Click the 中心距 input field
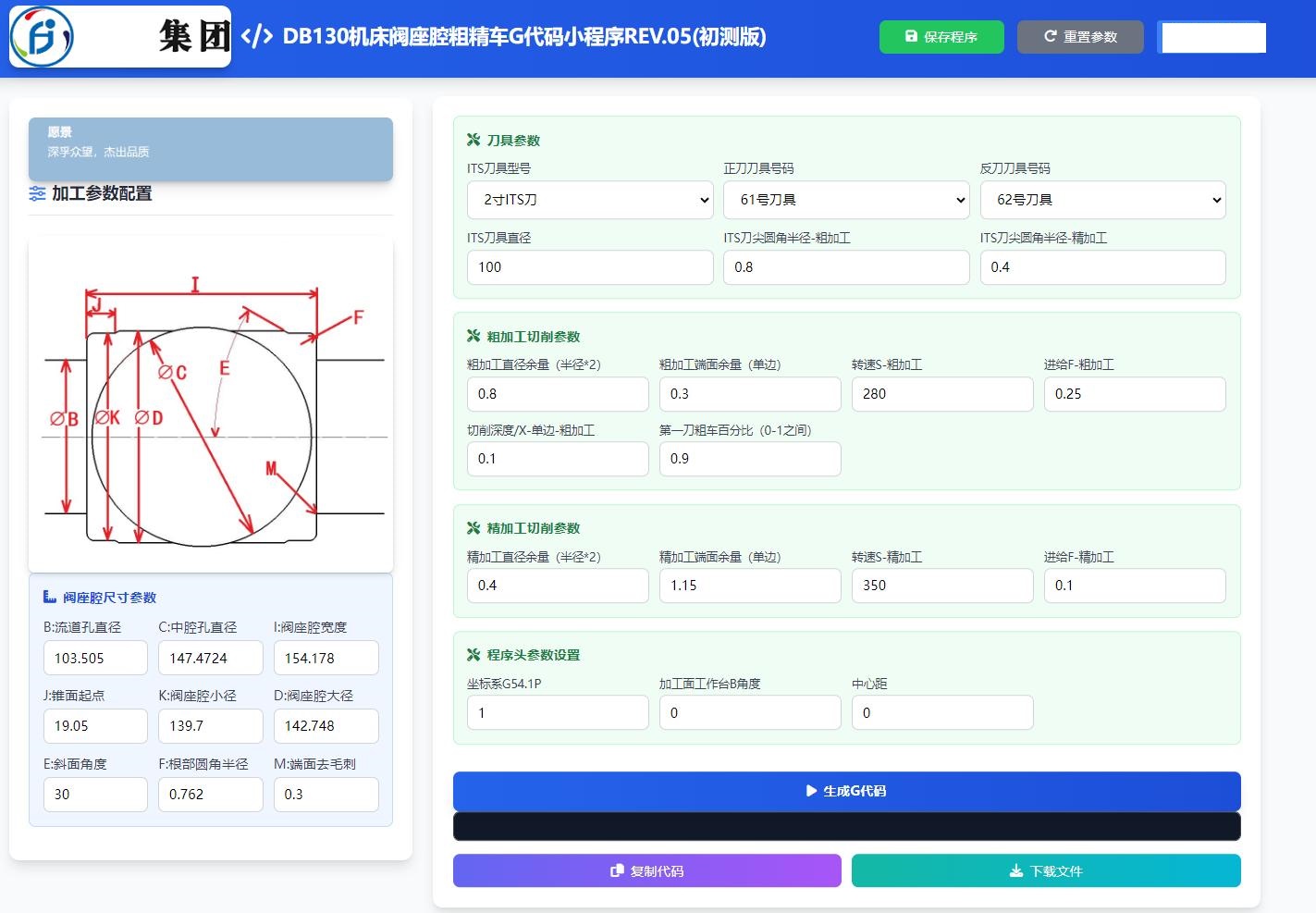This screenshot has width=1316, height=913. [x=942, y=712]
